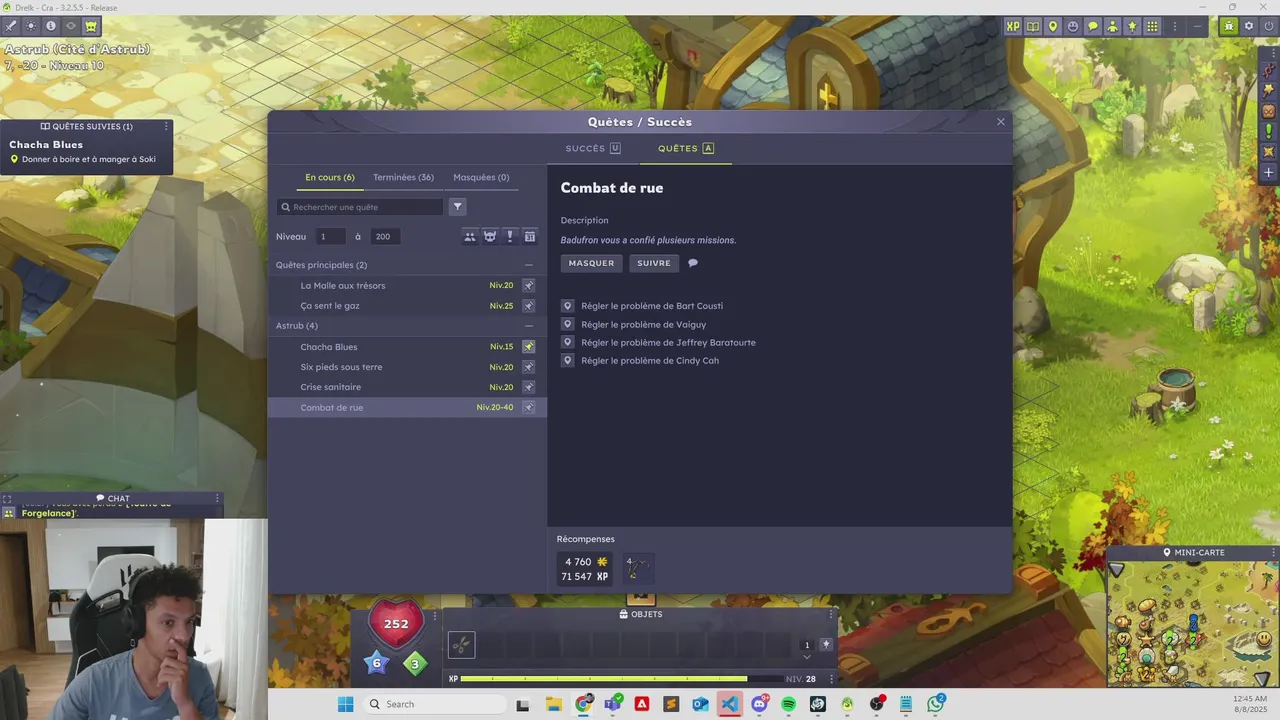Screen dimensions: 1280x720
Task: Filter quests by calendar icon
Action: click(530, 237)
